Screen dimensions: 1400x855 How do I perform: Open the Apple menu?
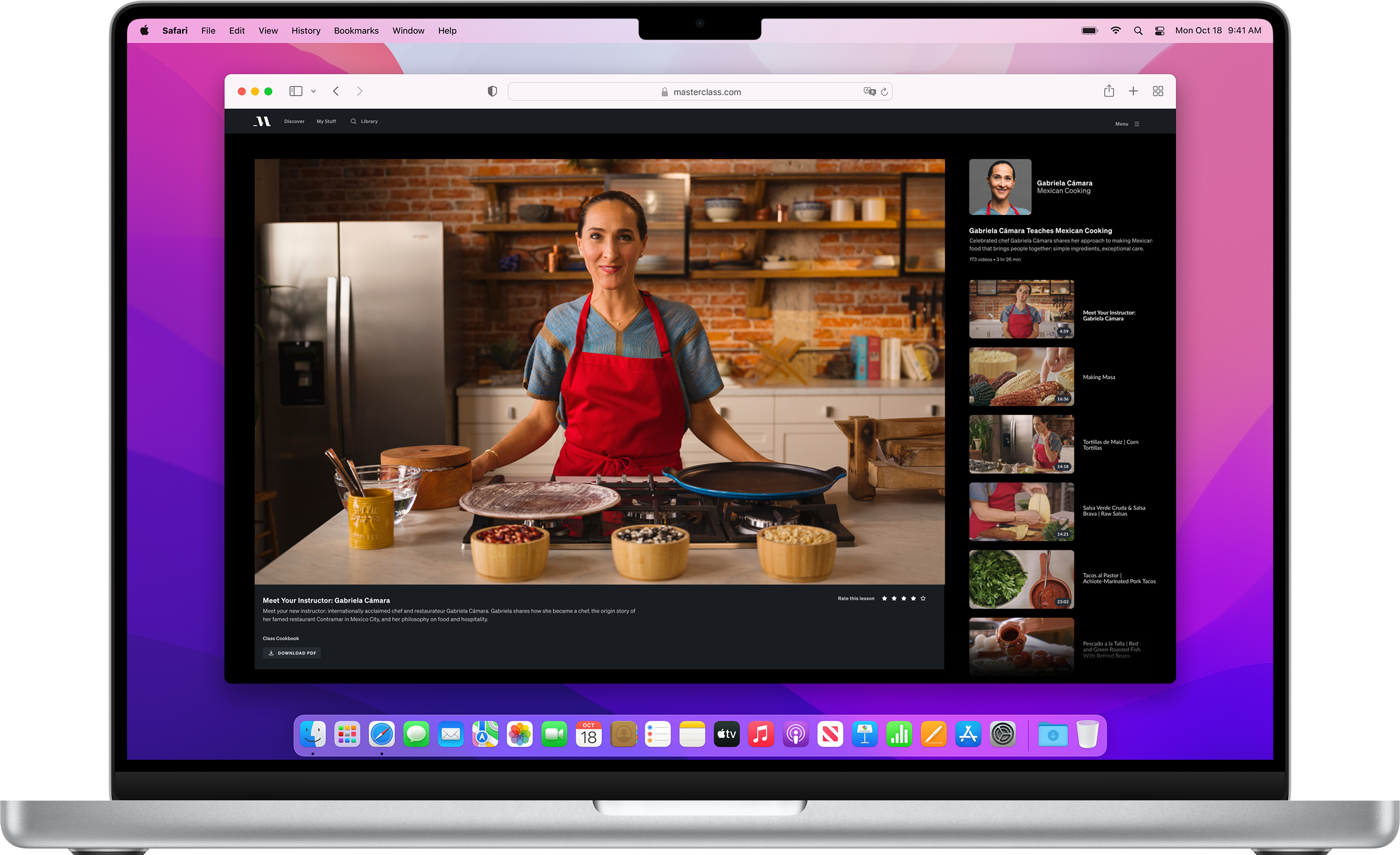pyautogui.click(x=144, y=31)
